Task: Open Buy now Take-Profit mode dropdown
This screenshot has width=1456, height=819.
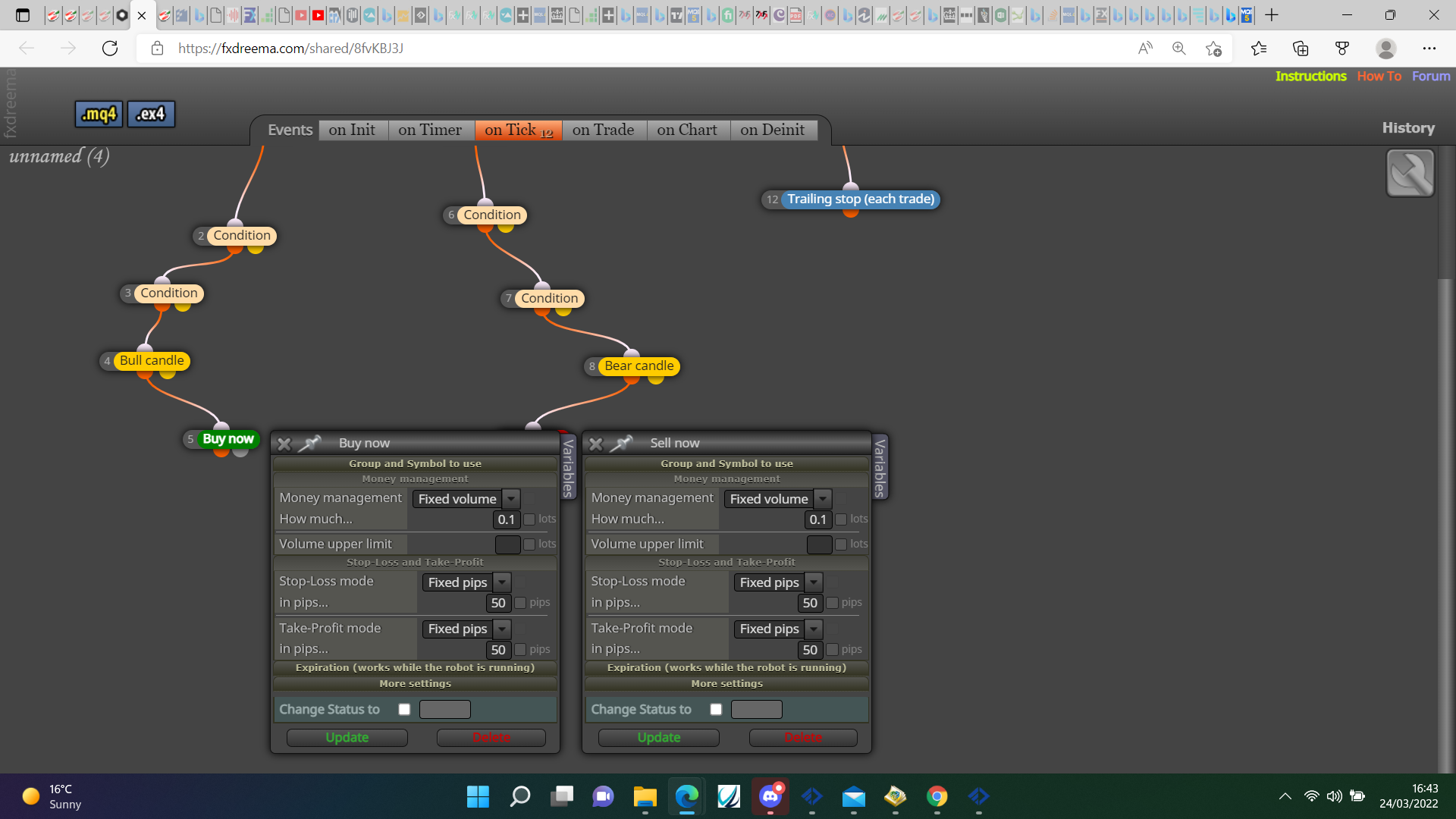Action: point(466,629)
